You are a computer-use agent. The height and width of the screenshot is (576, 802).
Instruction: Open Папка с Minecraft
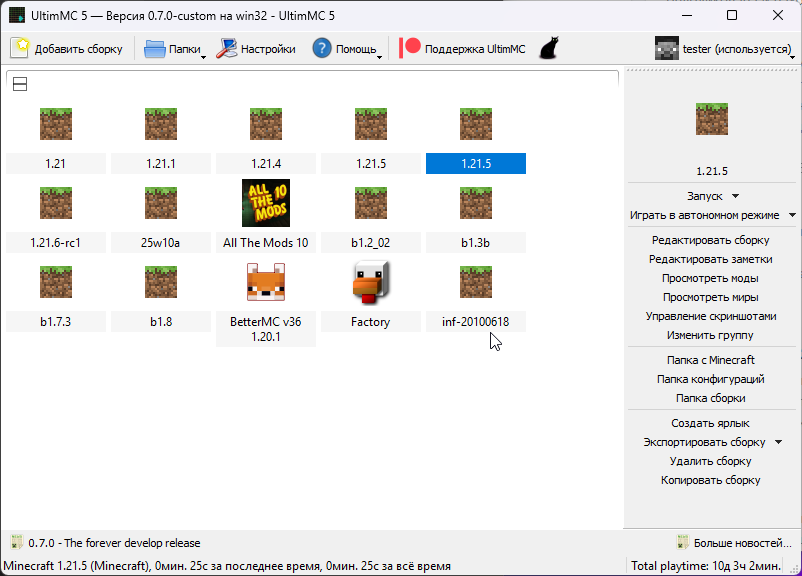tap(710, 360)
